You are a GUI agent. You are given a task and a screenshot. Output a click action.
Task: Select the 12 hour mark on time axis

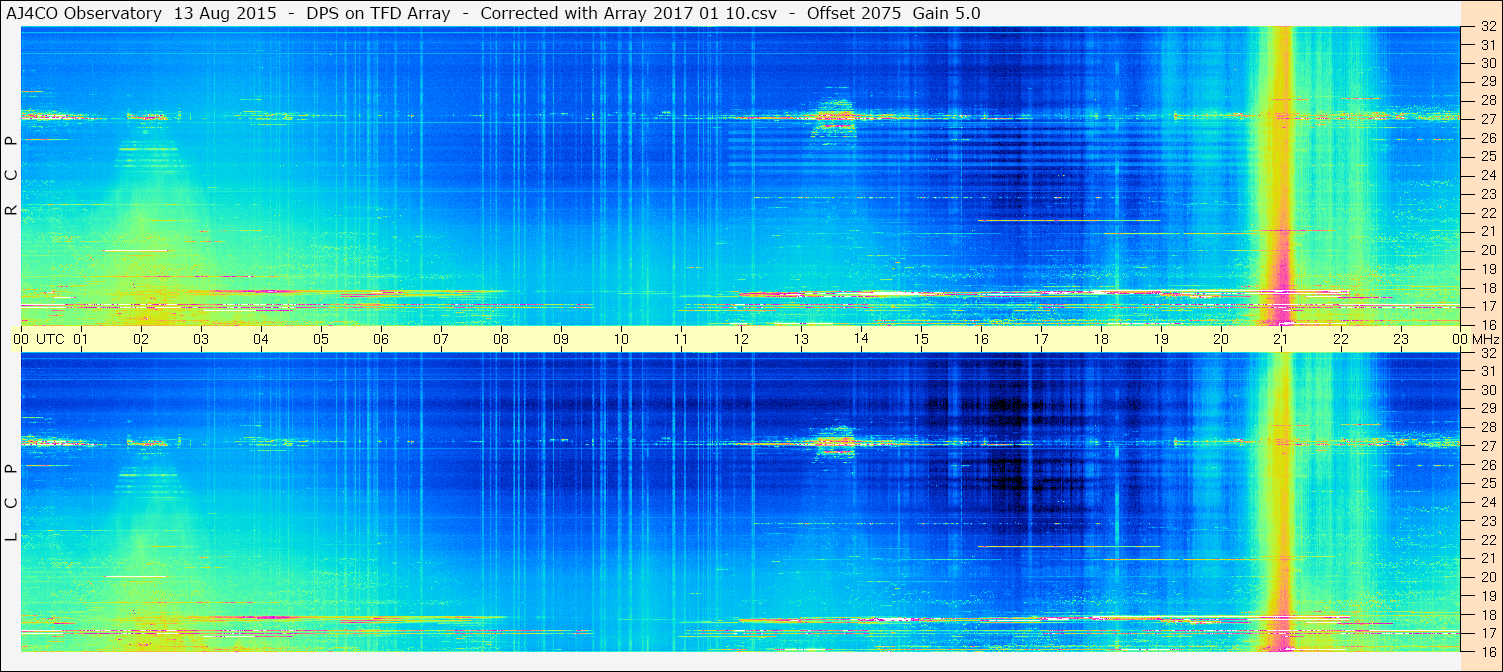741,339
